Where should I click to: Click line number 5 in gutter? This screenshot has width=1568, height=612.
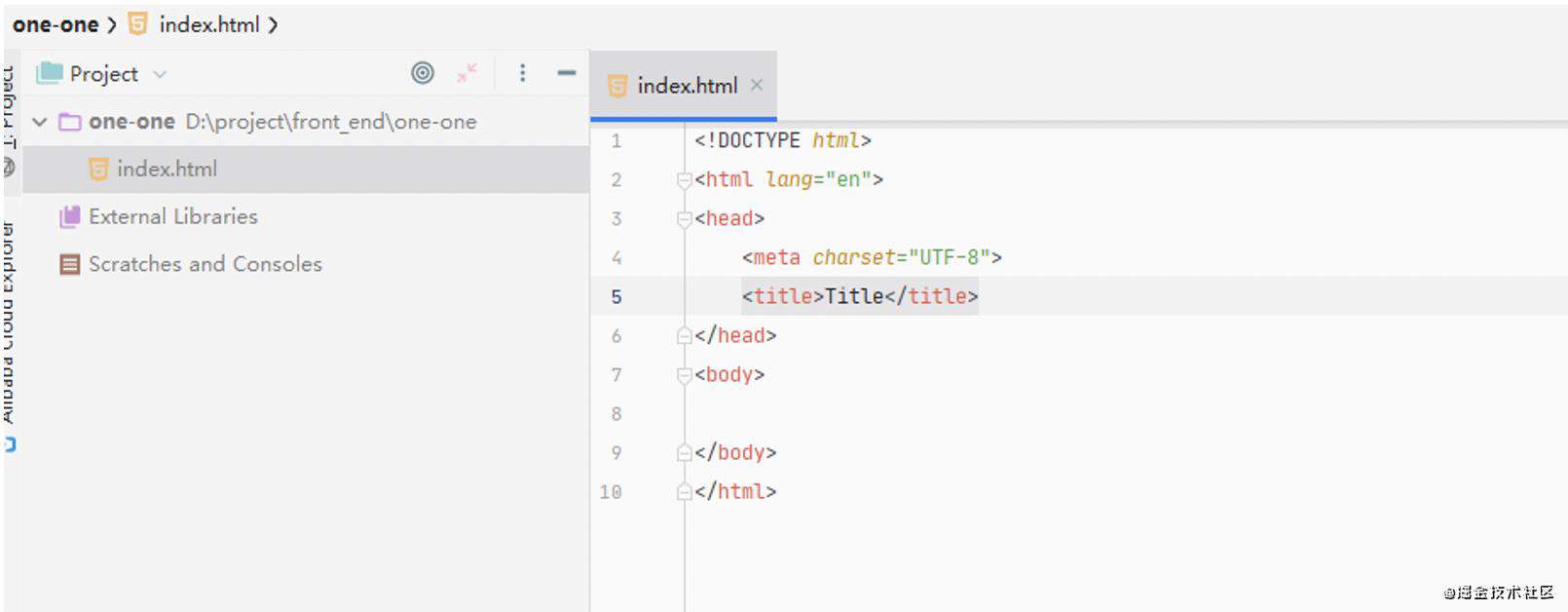point(616,297)
